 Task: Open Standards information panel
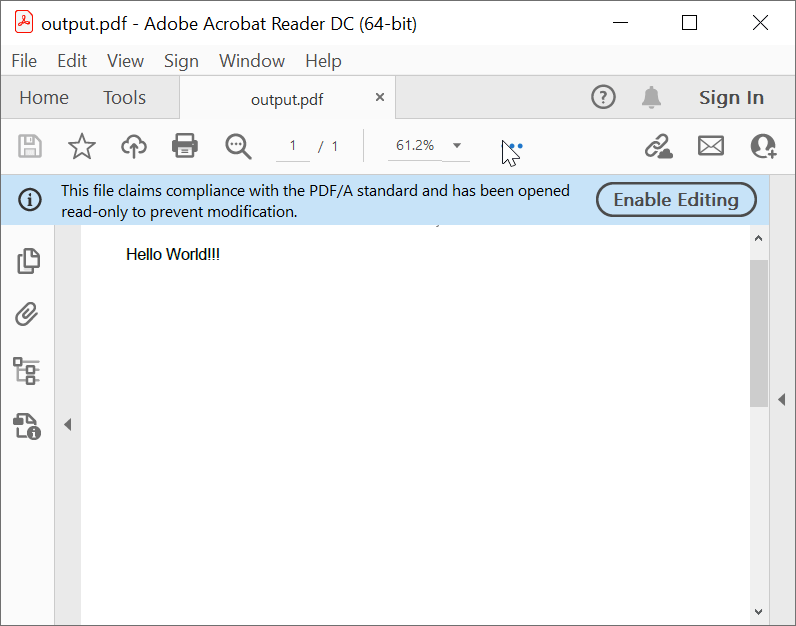click(27, 426)
